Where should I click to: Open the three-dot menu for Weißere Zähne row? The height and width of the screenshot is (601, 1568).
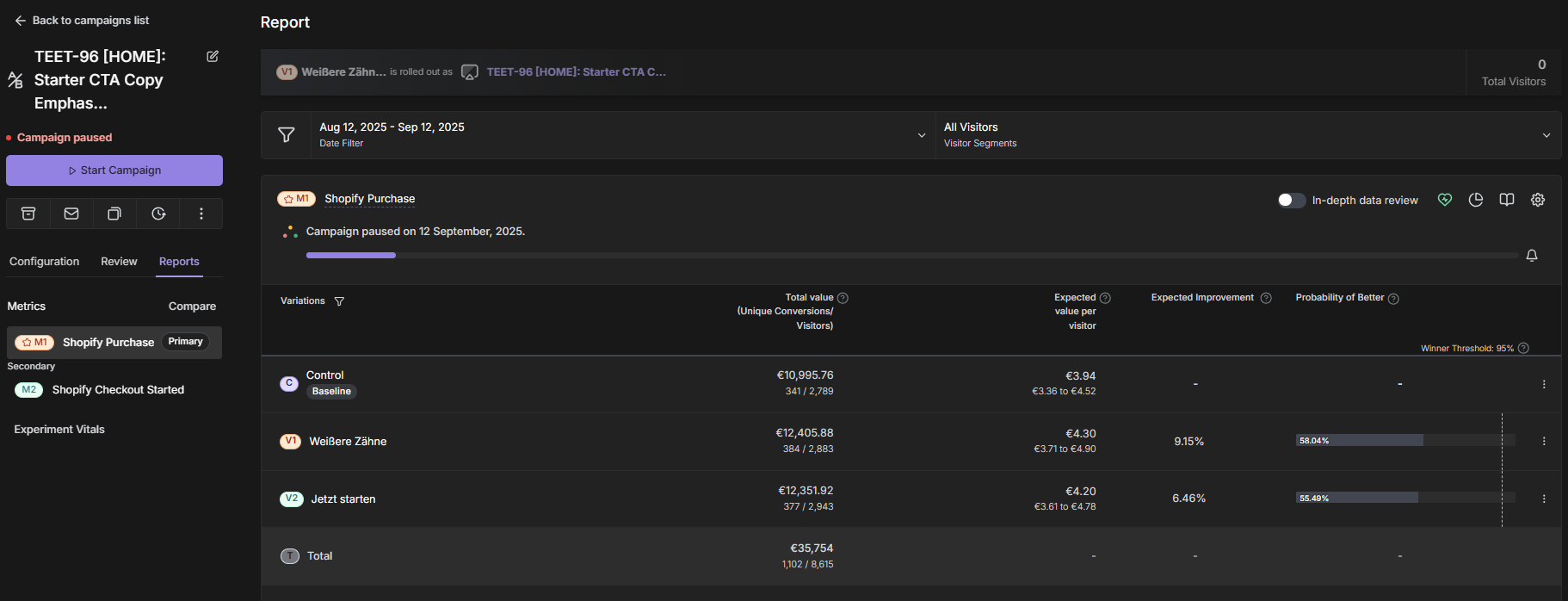(1544, 441)
